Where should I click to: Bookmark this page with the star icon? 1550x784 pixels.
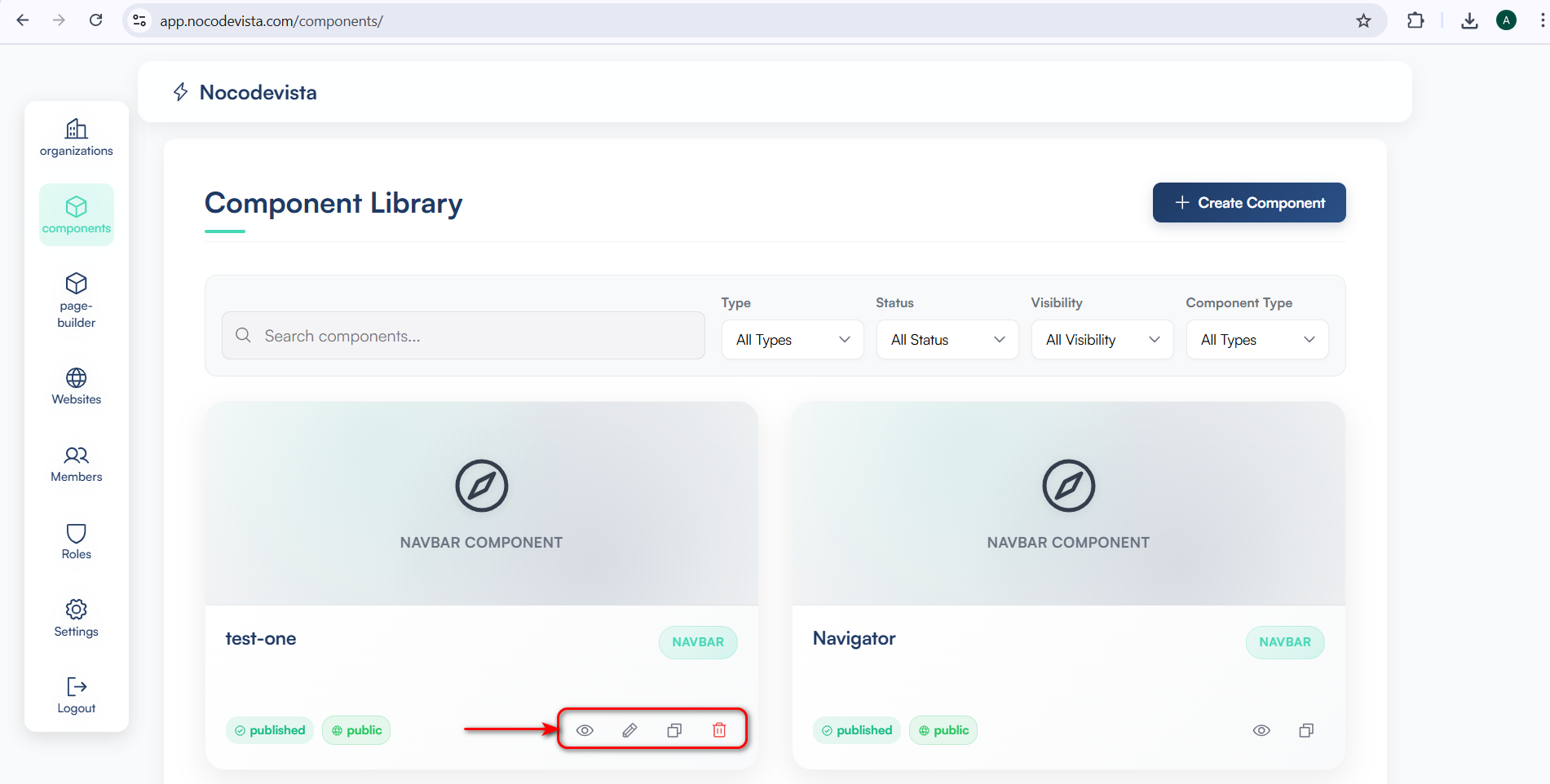(1363, 21)
